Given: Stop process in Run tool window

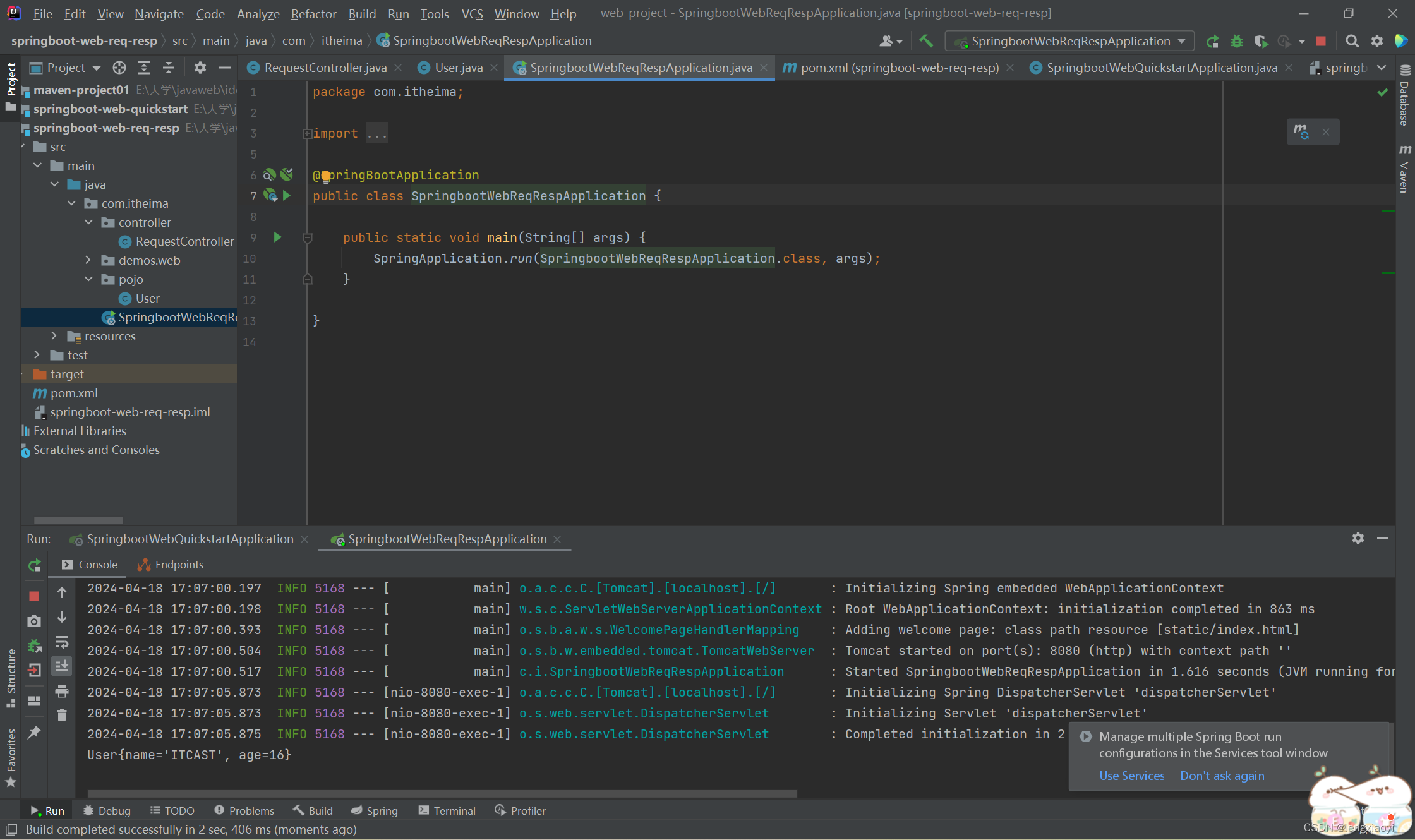Looking at the screenshot, I should (x=34, y=596).
